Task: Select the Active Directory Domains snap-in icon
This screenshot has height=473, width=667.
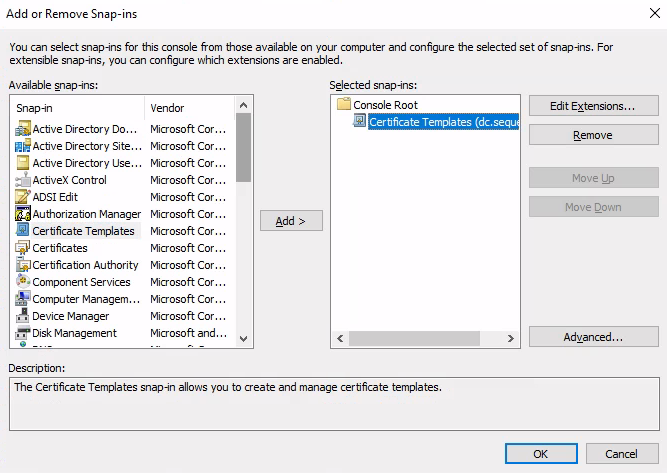Action: point(23,129)
